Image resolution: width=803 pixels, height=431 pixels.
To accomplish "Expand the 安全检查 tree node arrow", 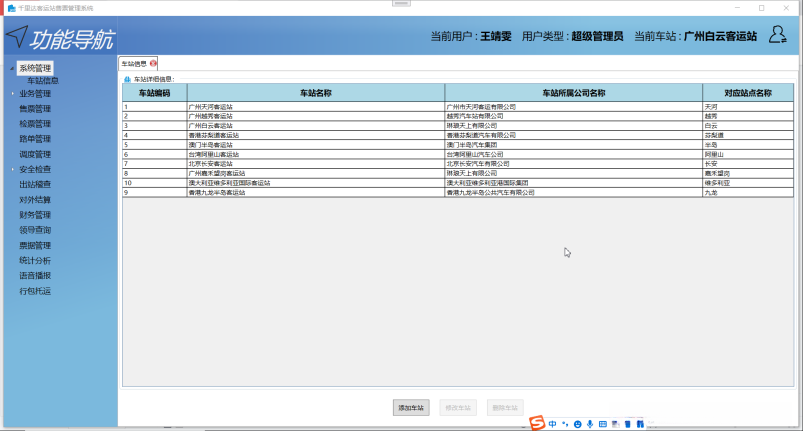I will pos(12,169).
